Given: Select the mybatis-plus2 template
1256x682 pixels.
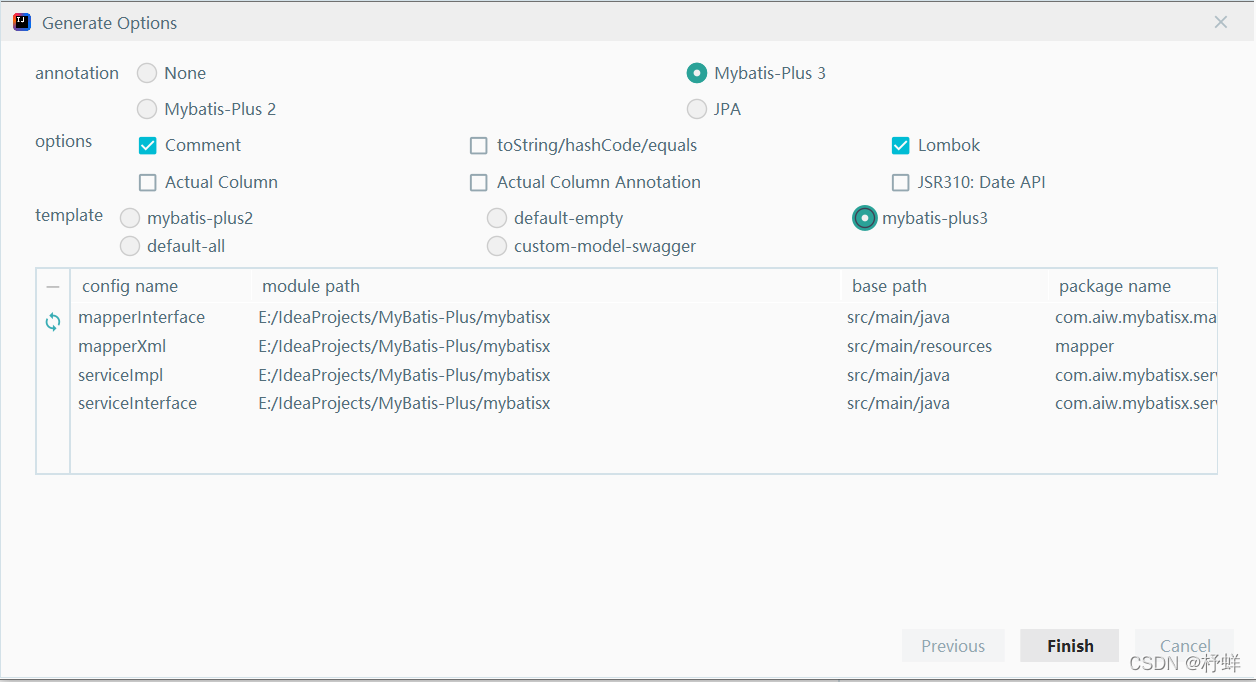Looking at the screenshot, I should pos(130,218).
